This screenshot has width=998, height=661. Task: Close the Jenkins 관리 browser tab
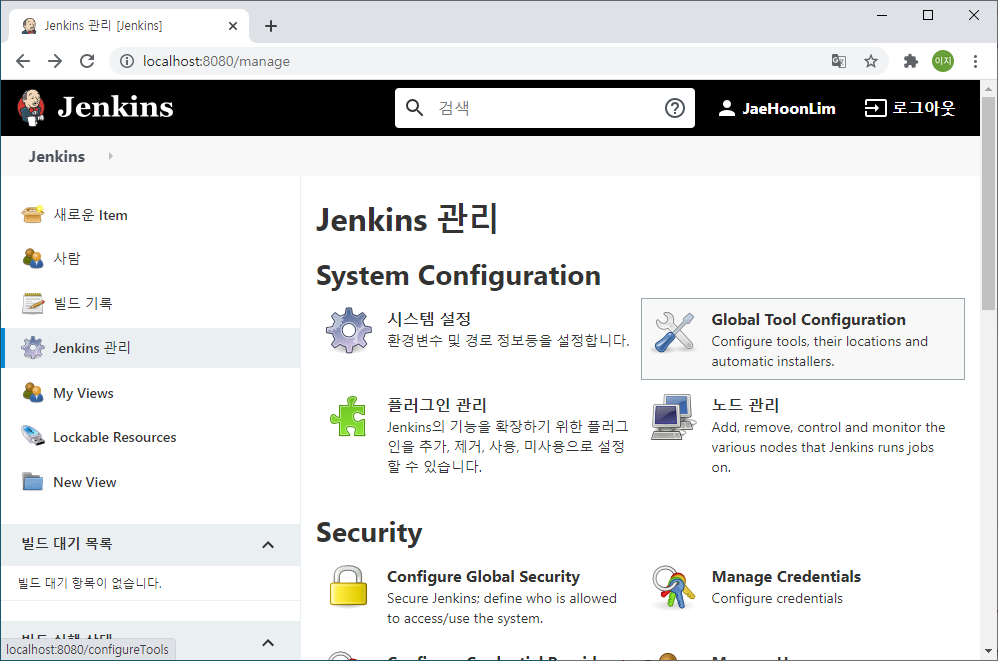point(232,26)
